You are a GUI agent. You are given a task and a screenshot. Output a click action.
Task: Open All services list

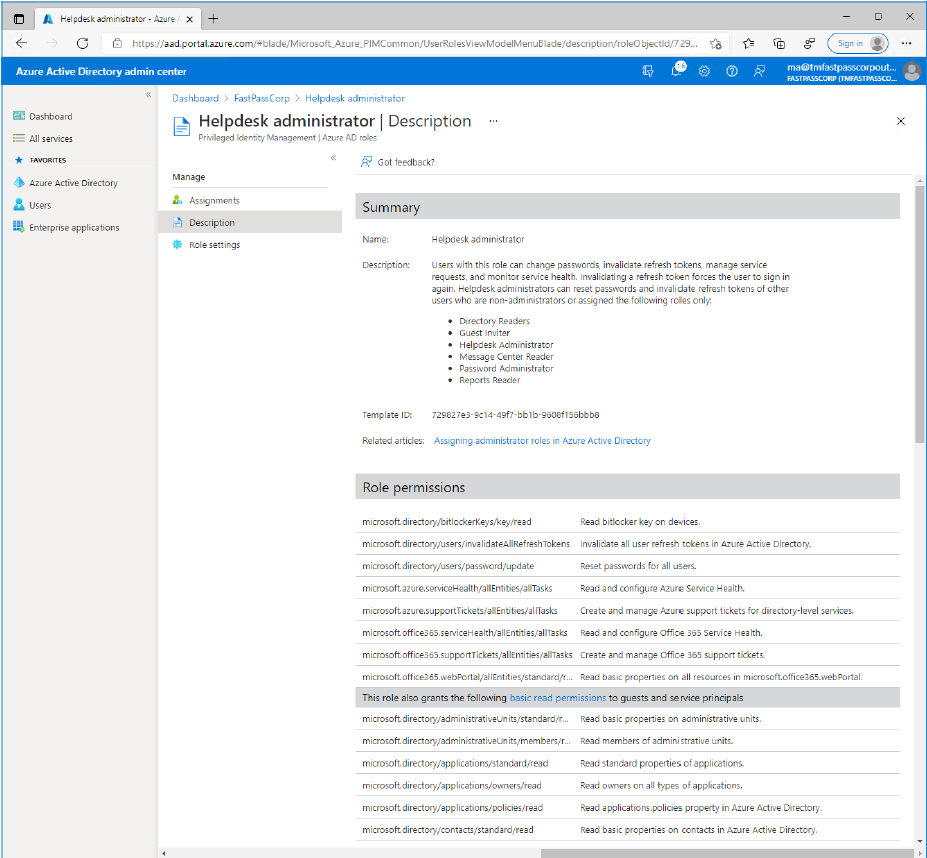[50, 139]
